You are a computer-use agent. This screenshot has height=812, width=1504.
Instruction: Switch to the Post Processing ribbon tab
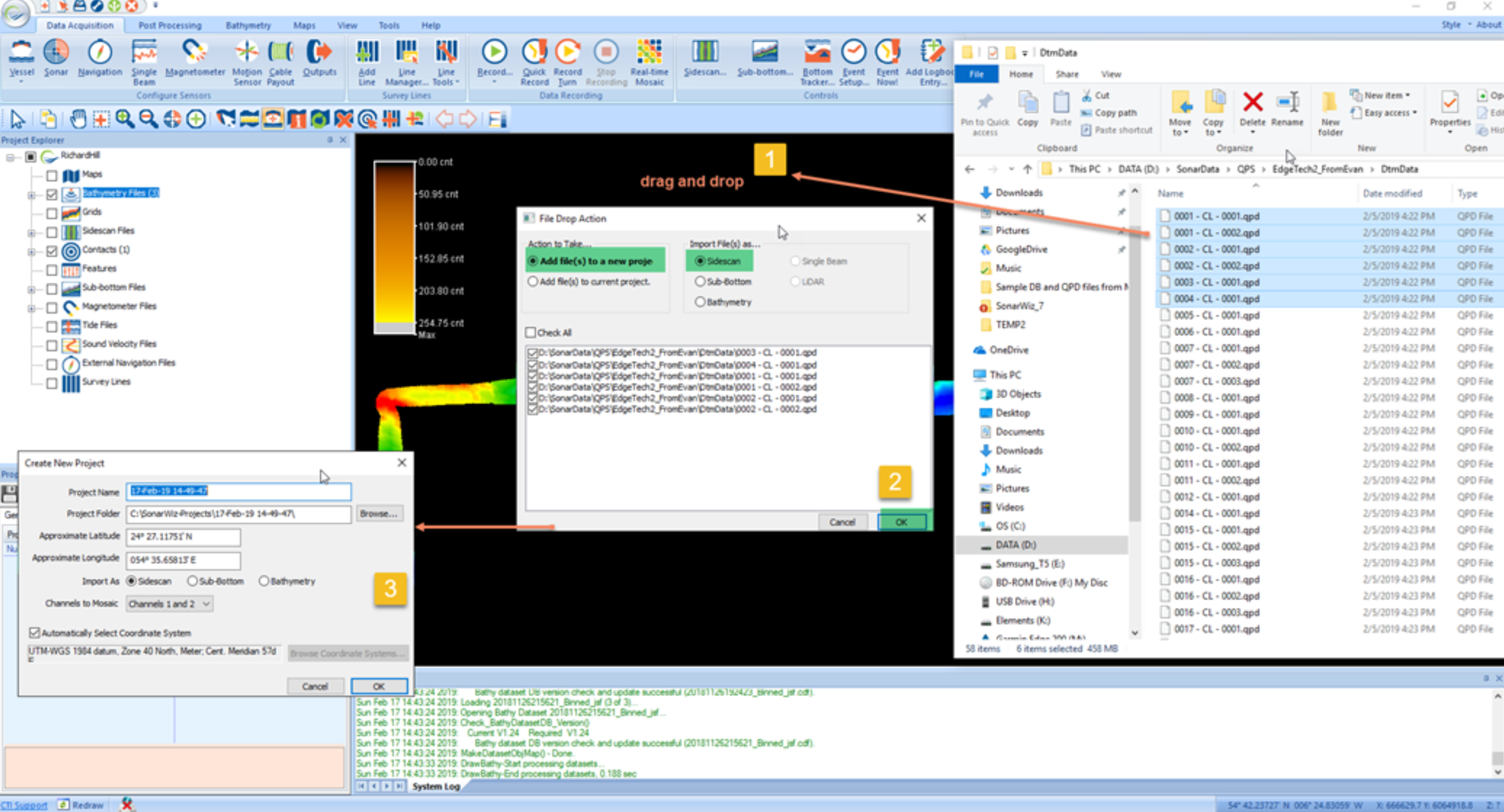click(169, 25)
